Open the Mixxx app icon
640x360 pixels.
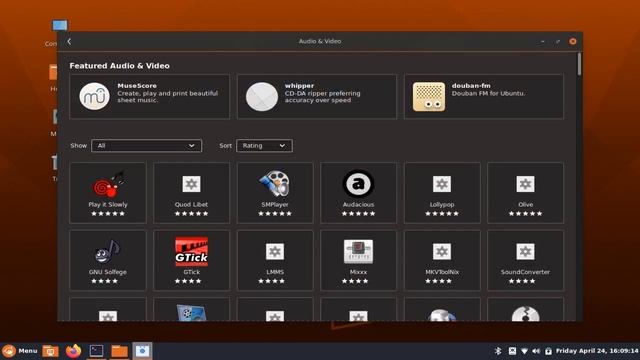tap(358, 251)
